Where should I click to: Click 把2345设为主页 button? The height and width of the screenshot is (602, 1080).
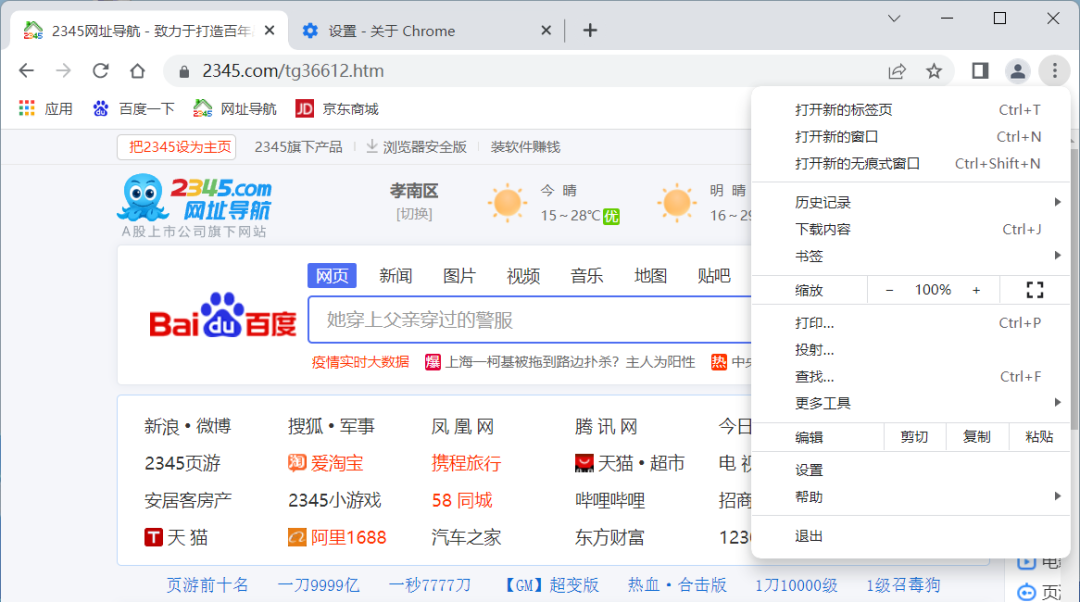177,147
